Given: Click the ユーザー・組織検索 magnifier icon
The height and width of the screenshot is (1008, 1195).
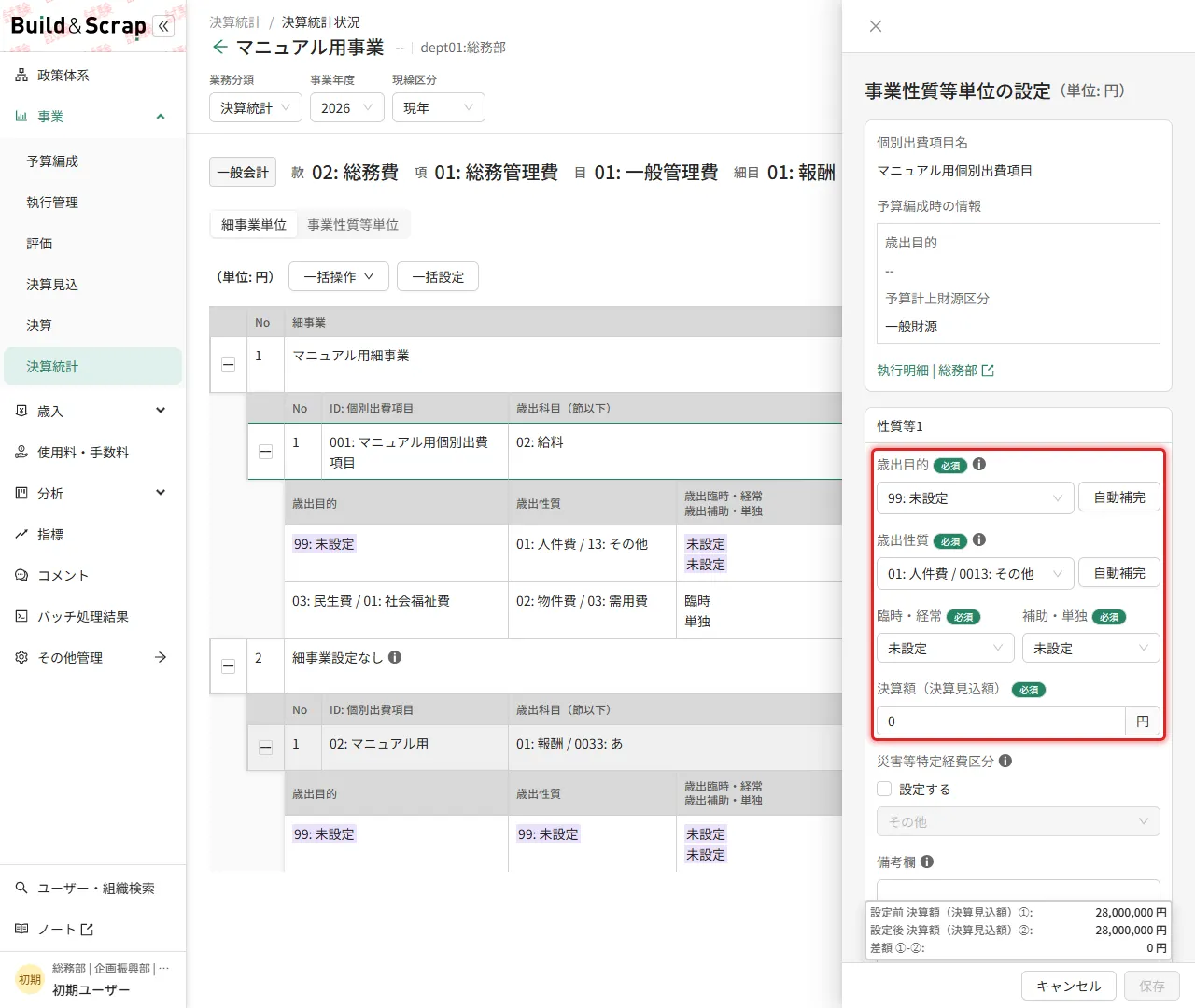Looking at the screenshot, I should (21, 889).
